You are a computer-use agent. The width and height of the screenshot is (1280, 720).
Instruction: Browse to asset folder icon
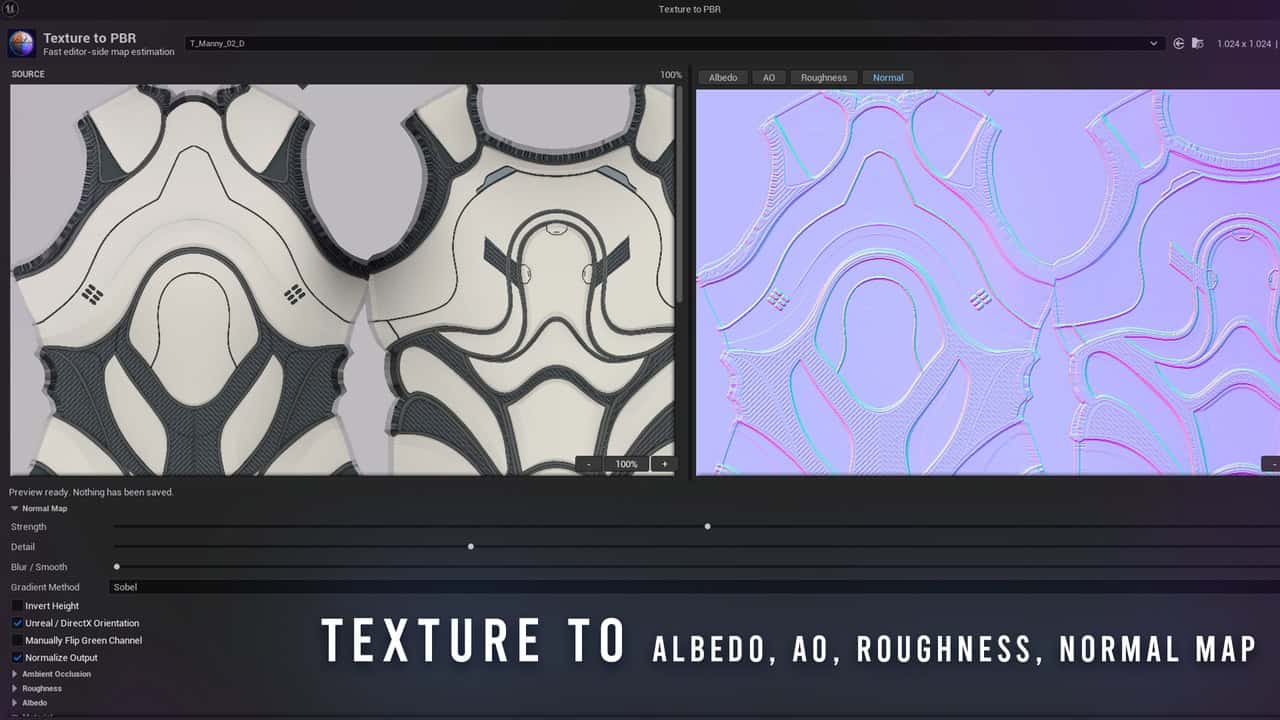(1197, 44)
